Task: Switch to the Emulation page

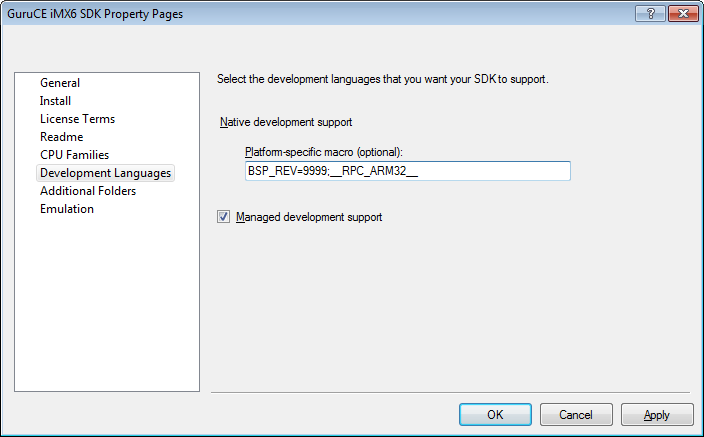Action: point(67,209)
